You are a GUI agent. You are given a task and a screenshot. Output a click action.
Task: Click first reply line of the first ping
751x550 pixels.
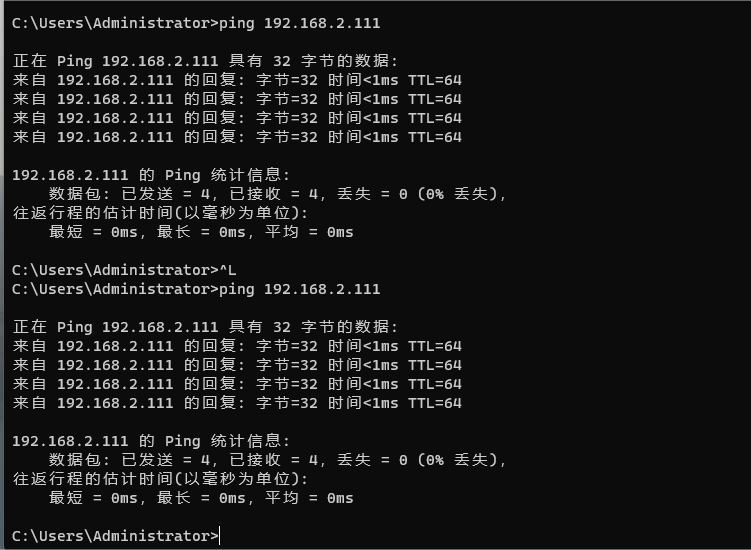tap(237, 80)
